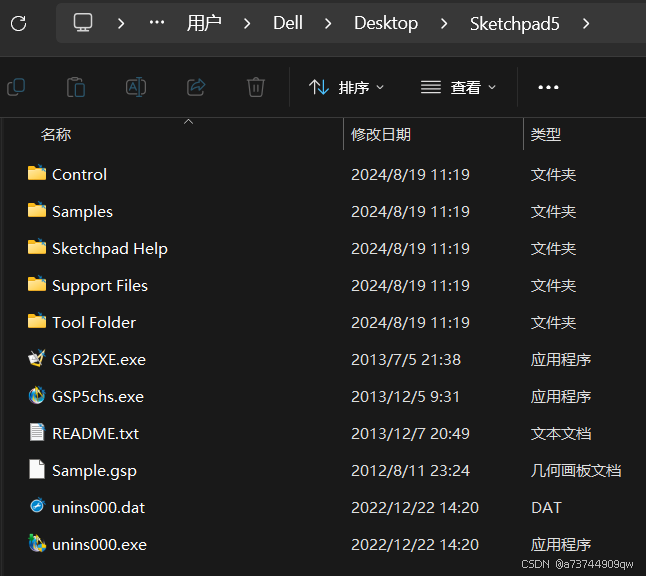
Task: Select the unins000.exe file name
Action: (99, 545)
